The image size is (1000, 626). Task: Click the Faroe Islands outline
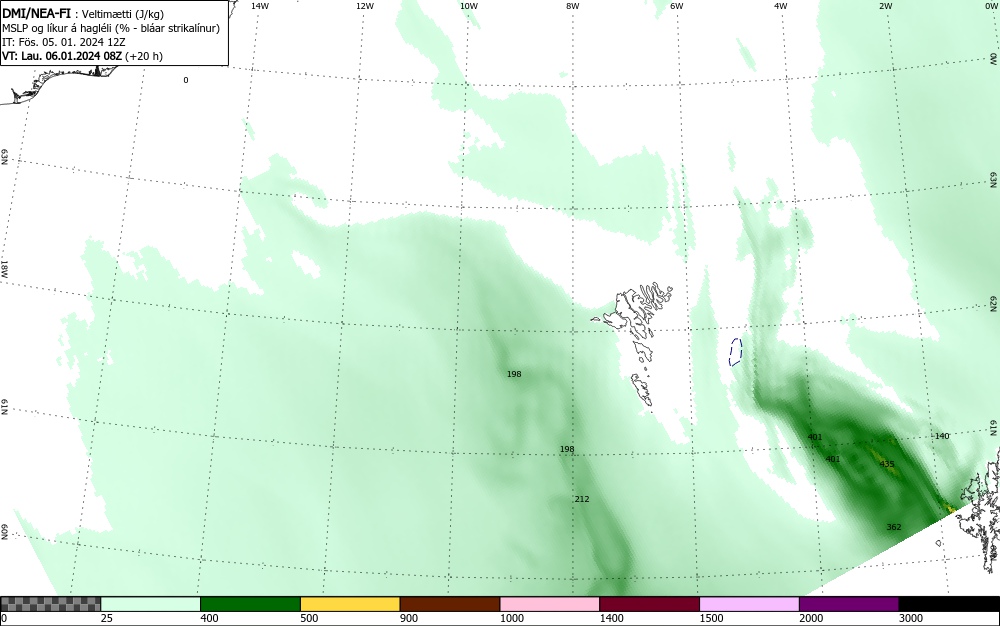click(x=633, y=344)
